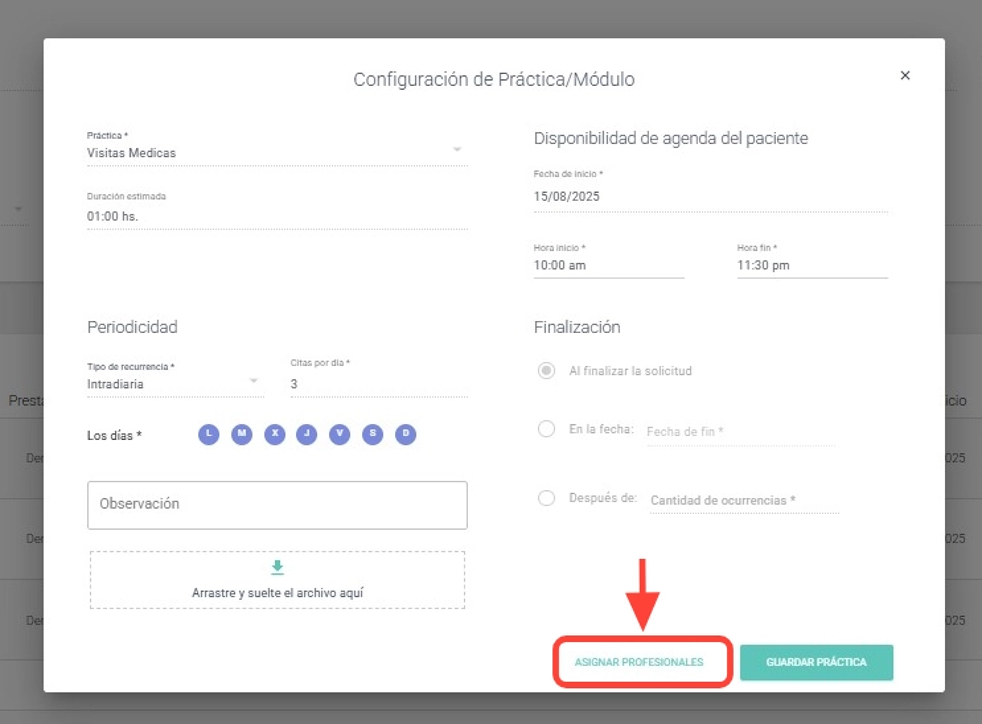Click the Hora fin time field

click(x=811, y=266)
